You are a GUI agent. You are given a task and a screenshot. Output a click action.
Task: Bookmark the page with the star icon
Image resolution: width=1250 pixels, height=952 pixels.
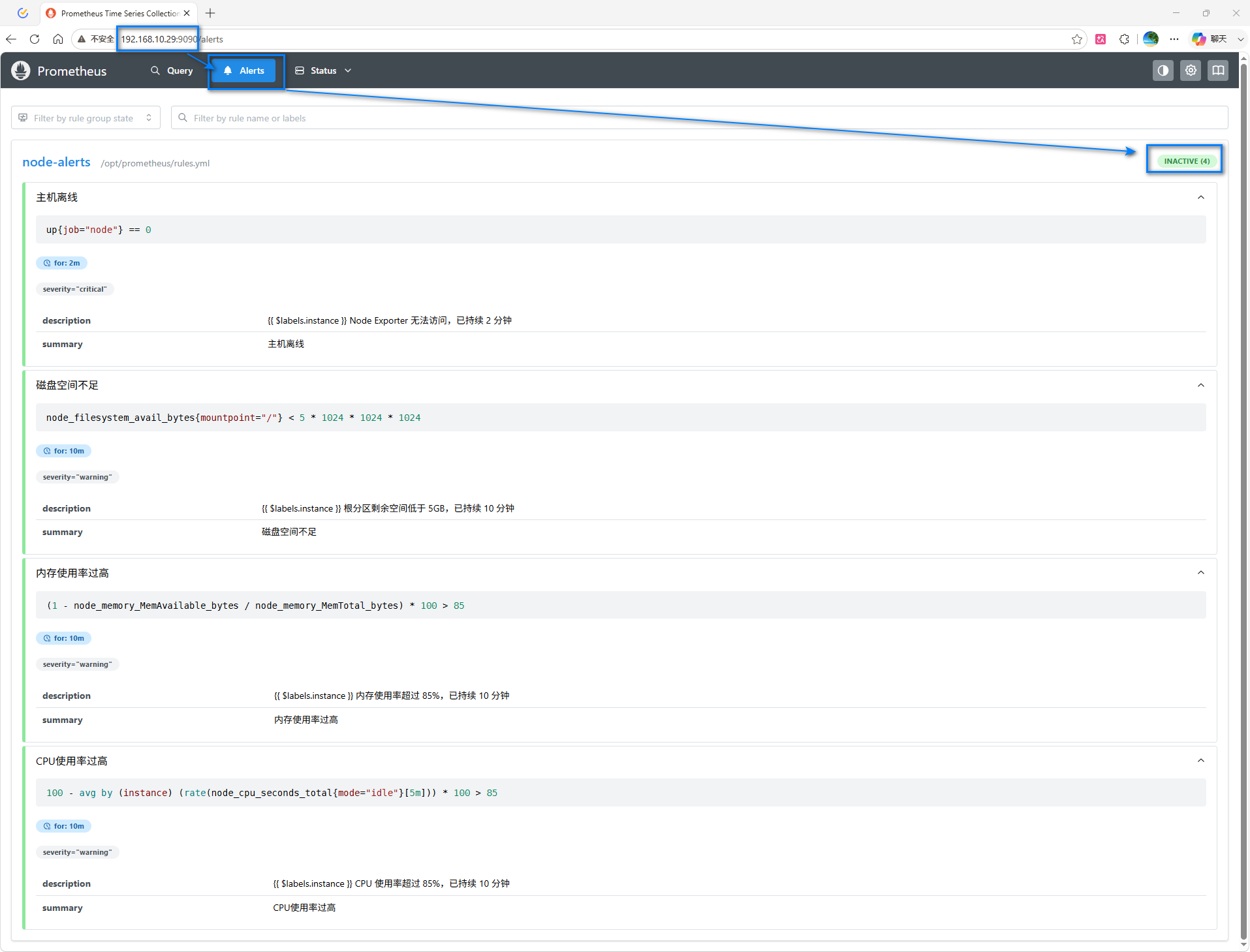point(1076,39)
